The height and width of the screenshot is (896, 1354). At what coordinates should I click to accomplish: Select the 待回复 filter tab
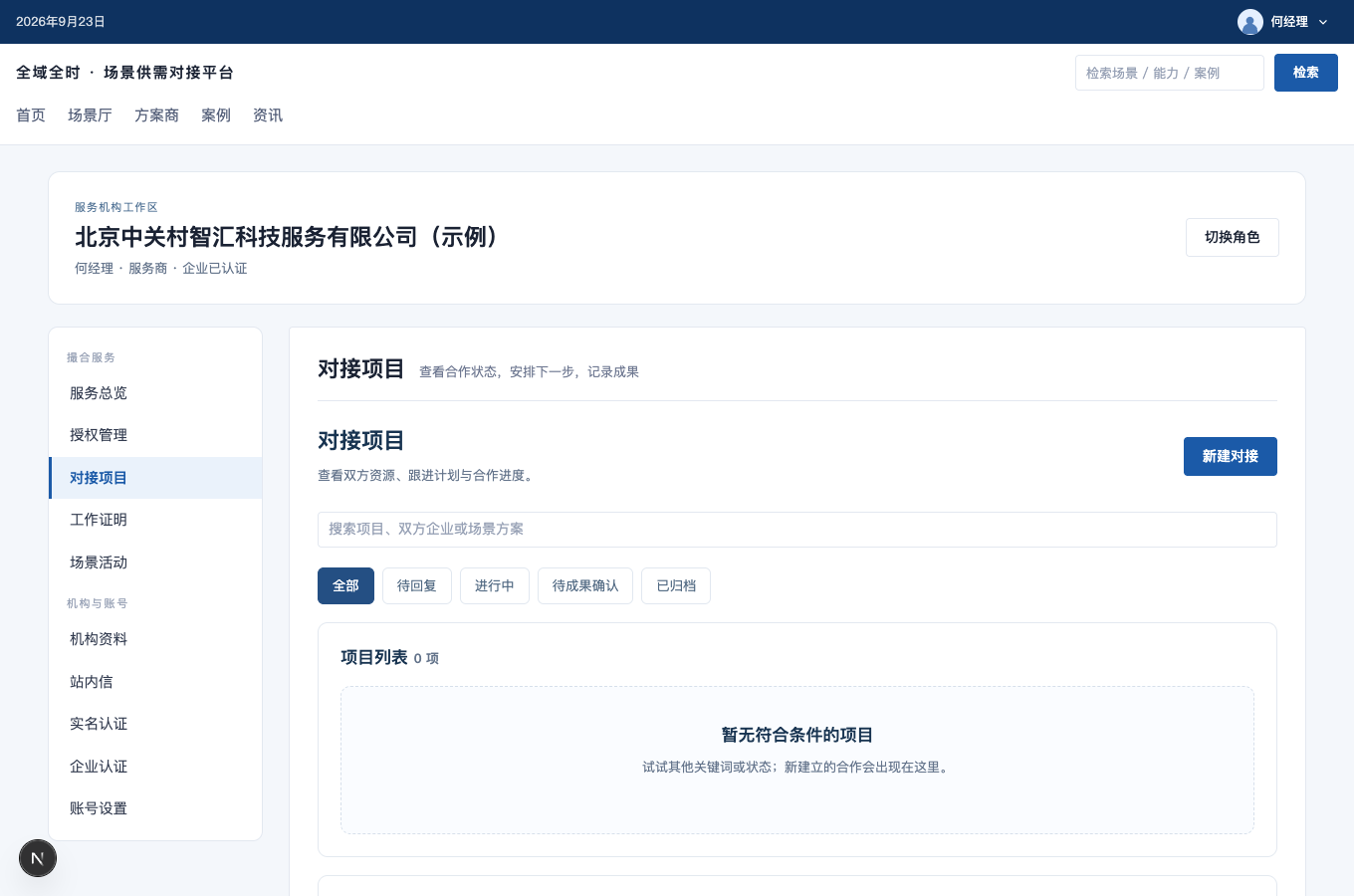tap(417, 586)
